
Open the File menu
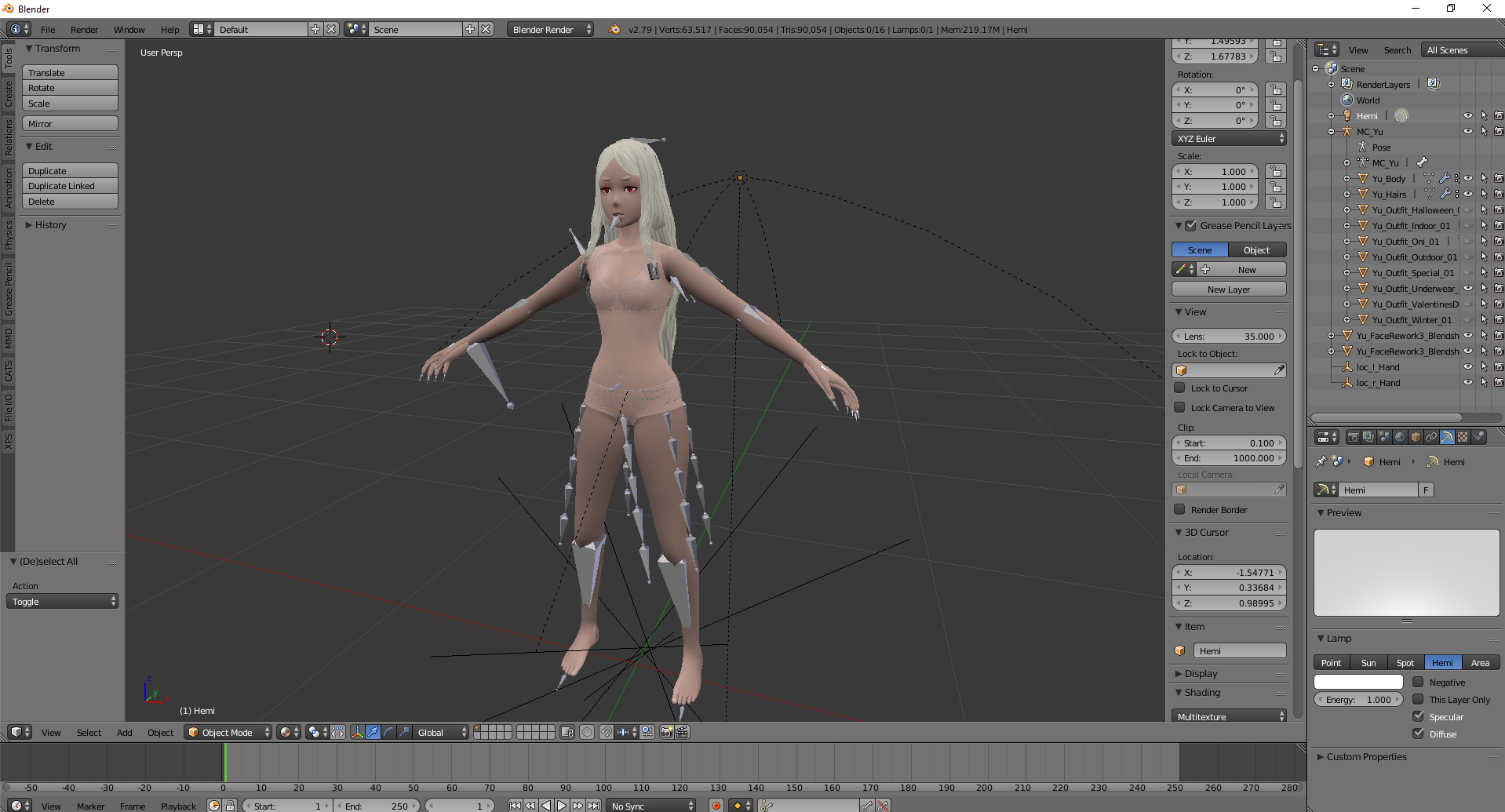pos(48,30)
